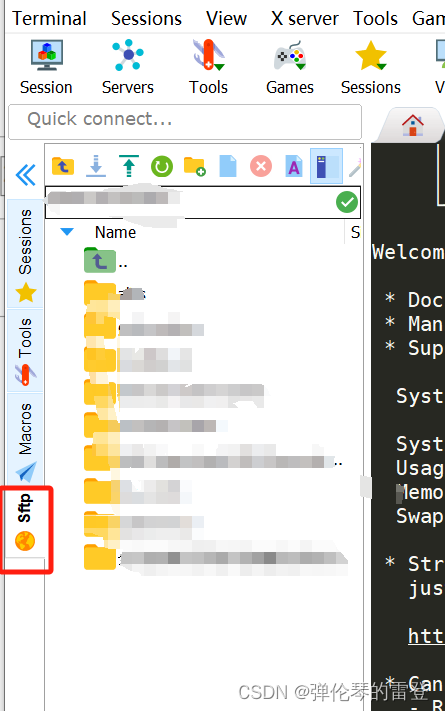Switch to the Sftp side tab

(25, 522)
